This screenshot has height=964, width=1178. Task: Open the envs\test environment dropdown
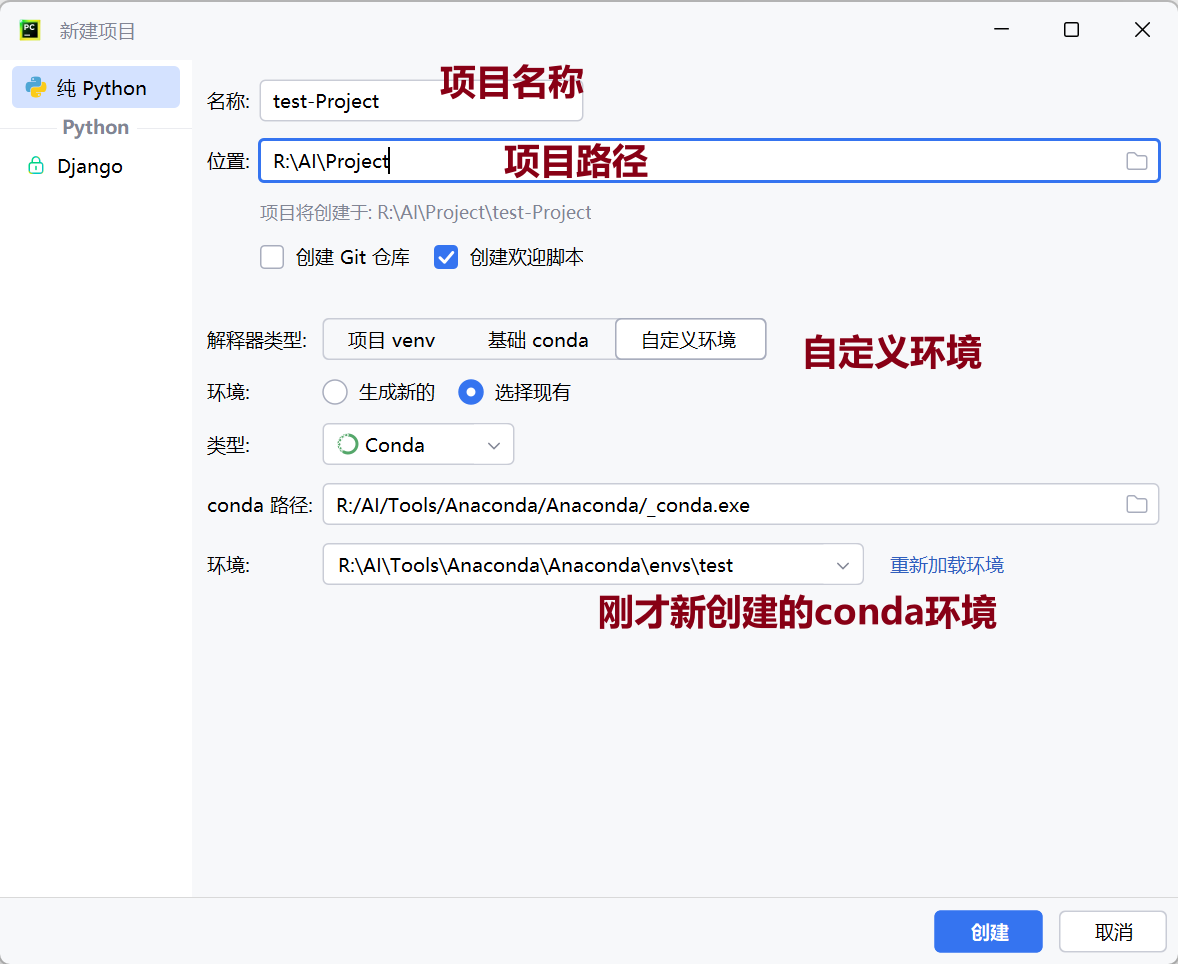[842, 566]
